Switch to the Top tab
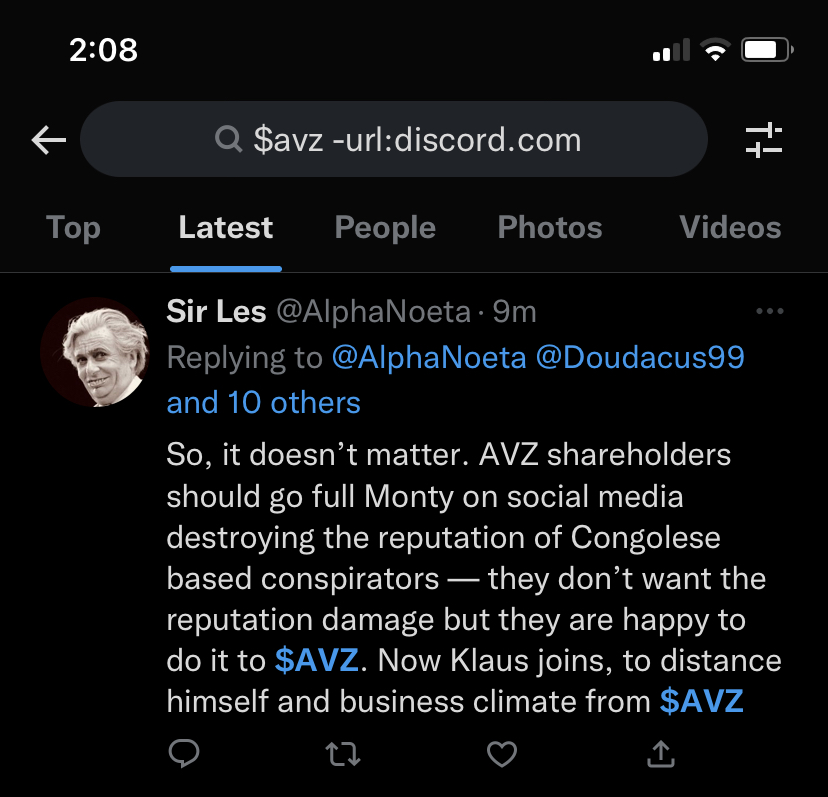Screen dimensions: 828x797 pyautogui.click(x=73, y=228)
